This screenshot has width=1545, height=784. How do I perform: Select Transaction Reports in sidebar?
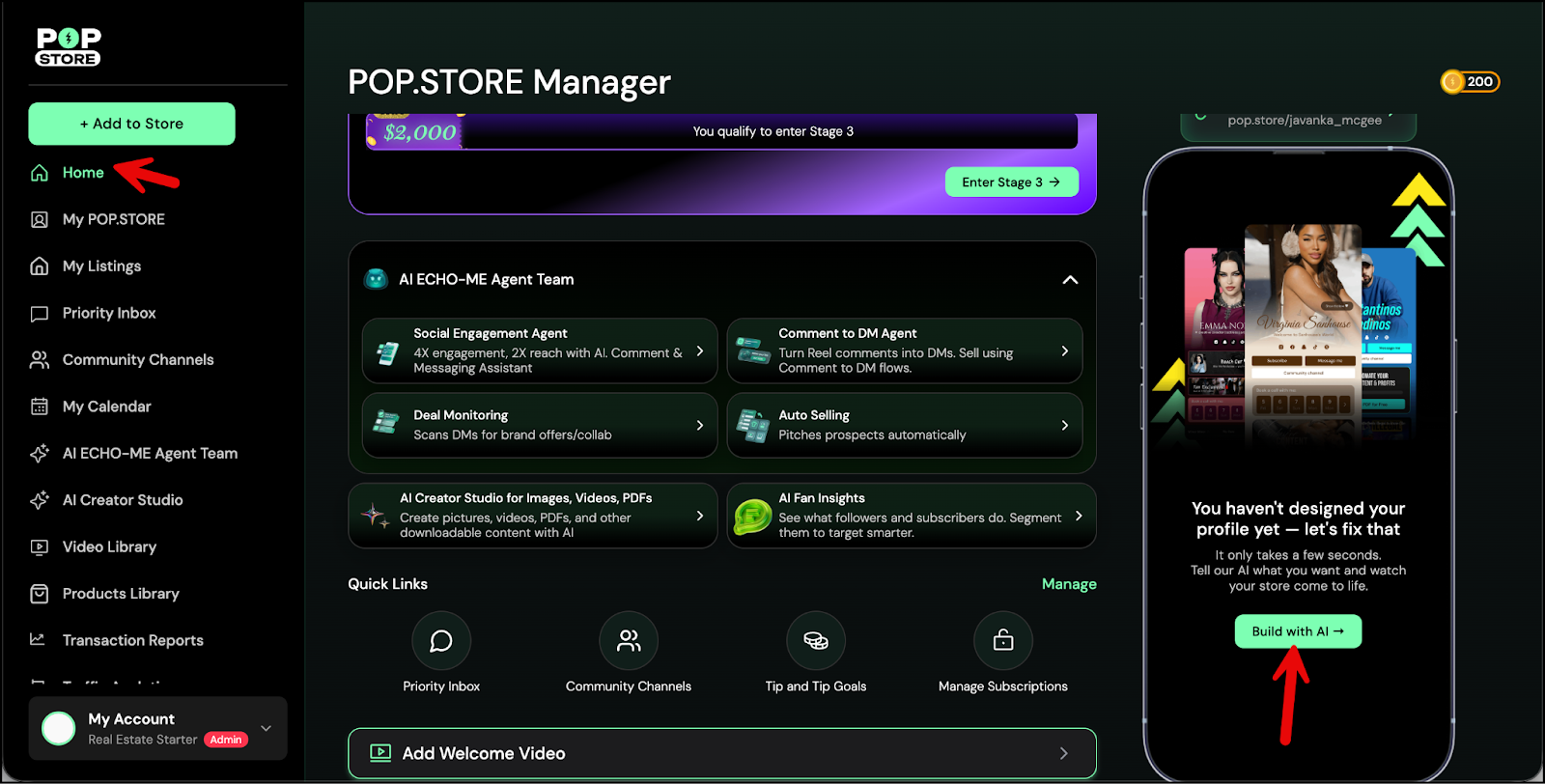132,641
